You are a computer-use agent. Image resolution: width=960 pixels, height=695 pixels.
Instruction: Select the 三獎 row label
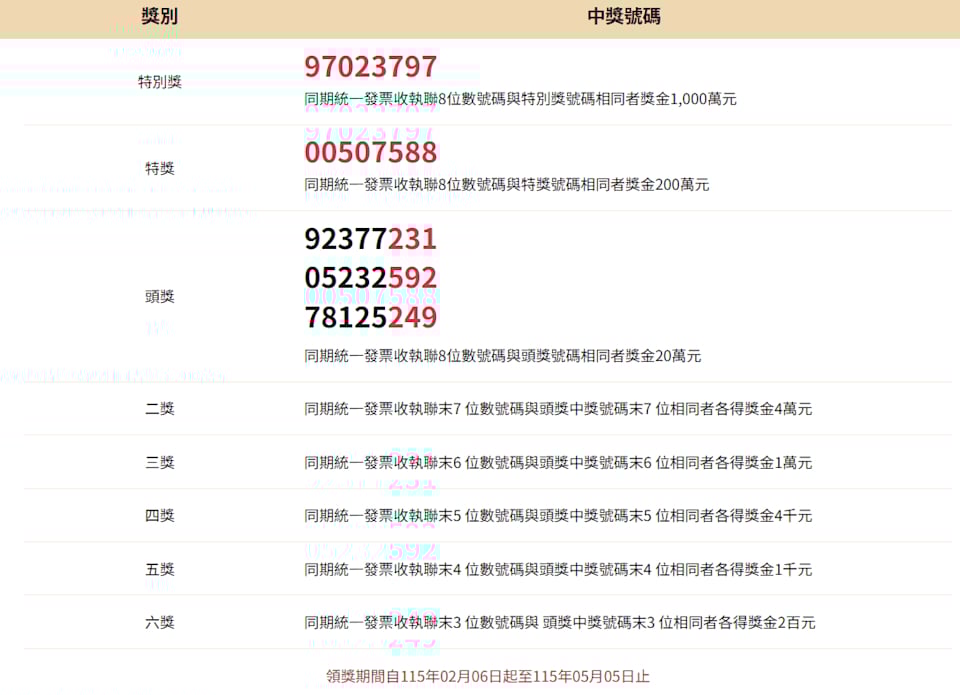tap(160, 462)
